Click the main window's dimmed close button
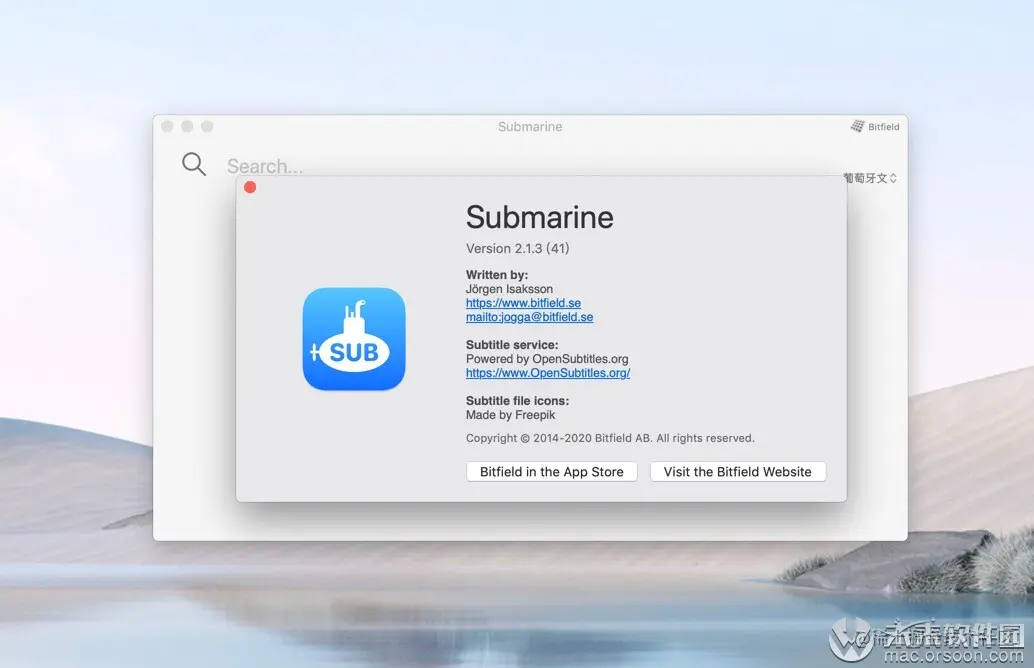 (x=167, y=126)
